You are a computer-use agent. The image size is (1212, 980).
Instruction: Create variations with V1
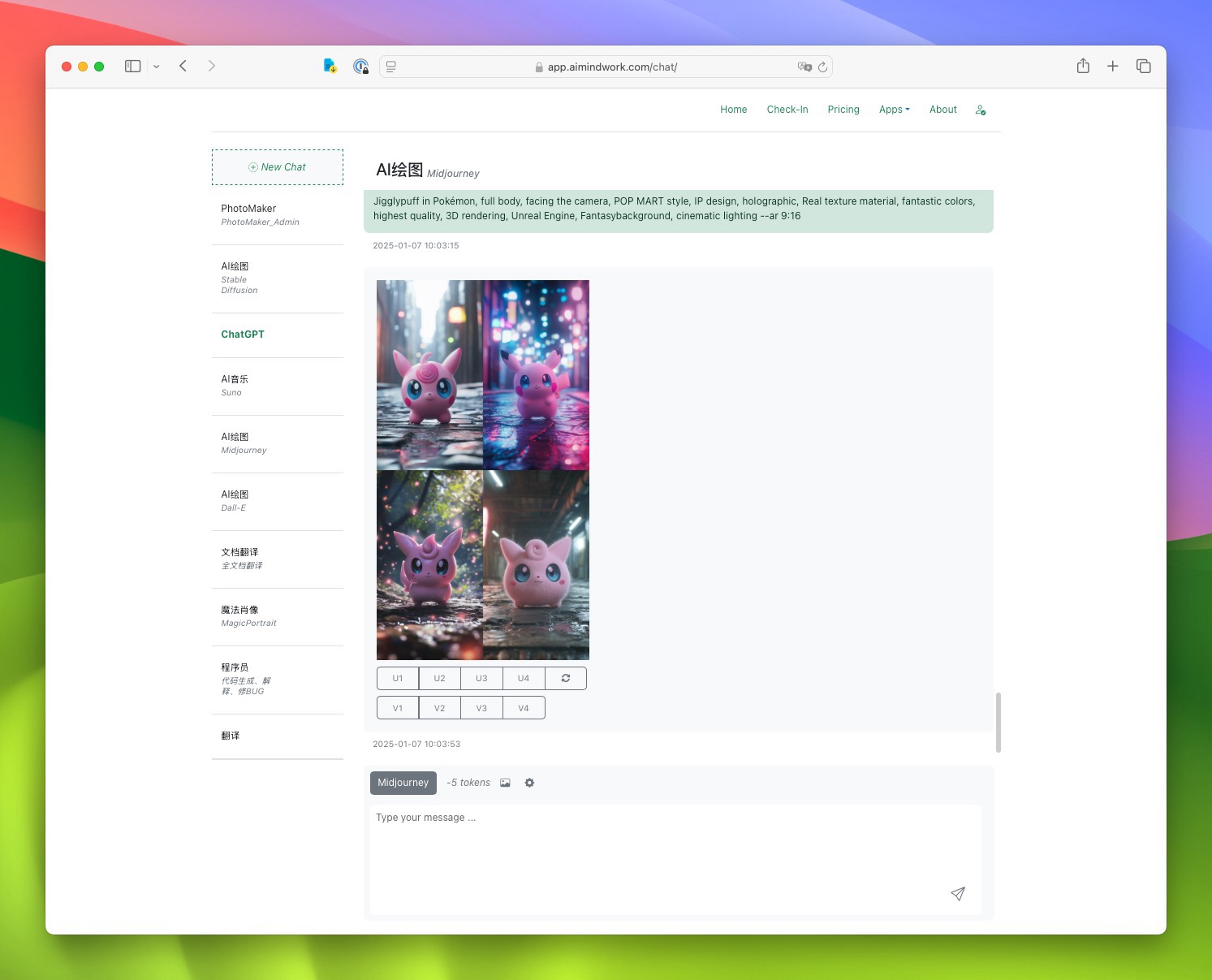[398, 708]
